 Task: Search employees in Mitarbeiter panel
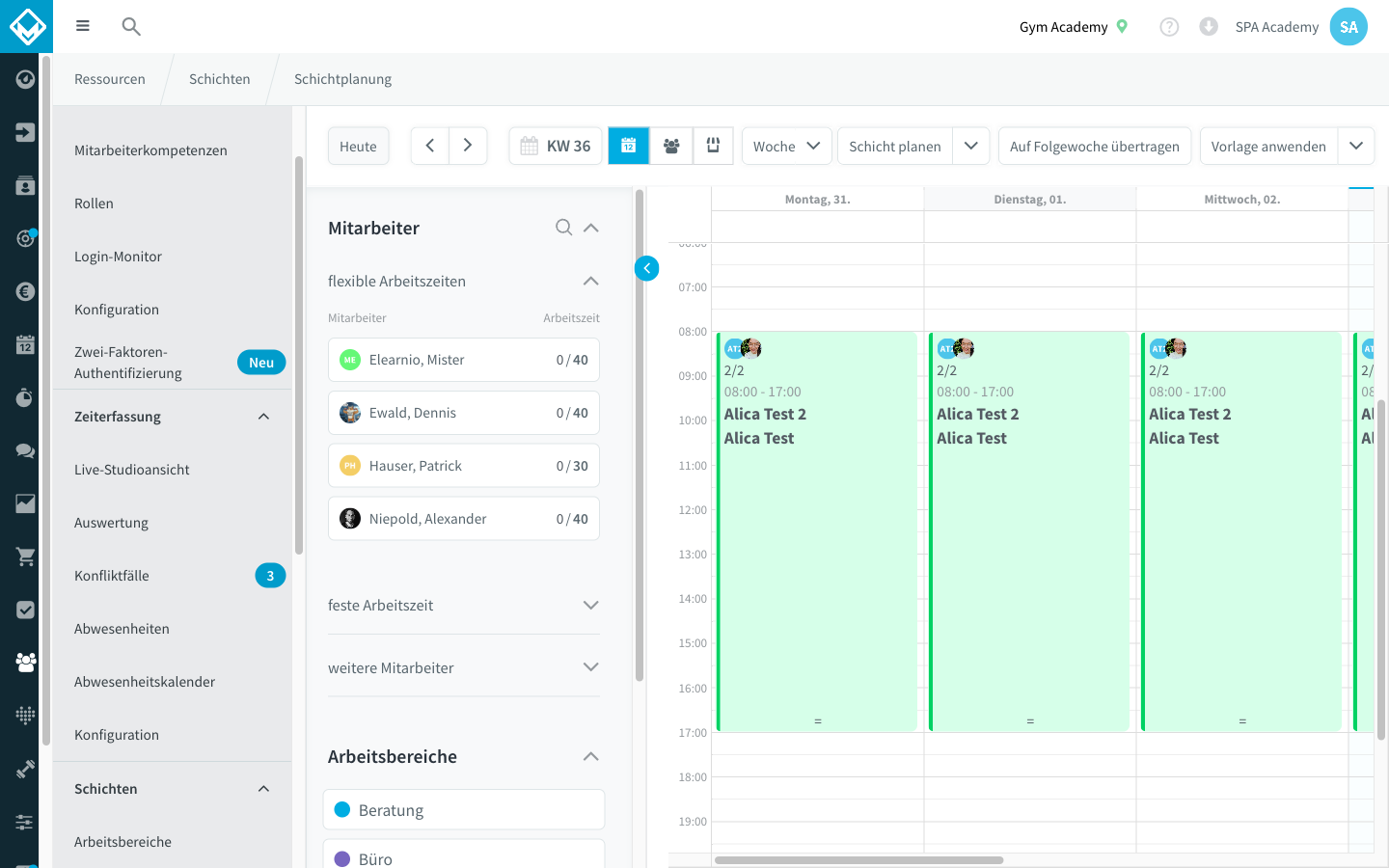click(564, 228)
